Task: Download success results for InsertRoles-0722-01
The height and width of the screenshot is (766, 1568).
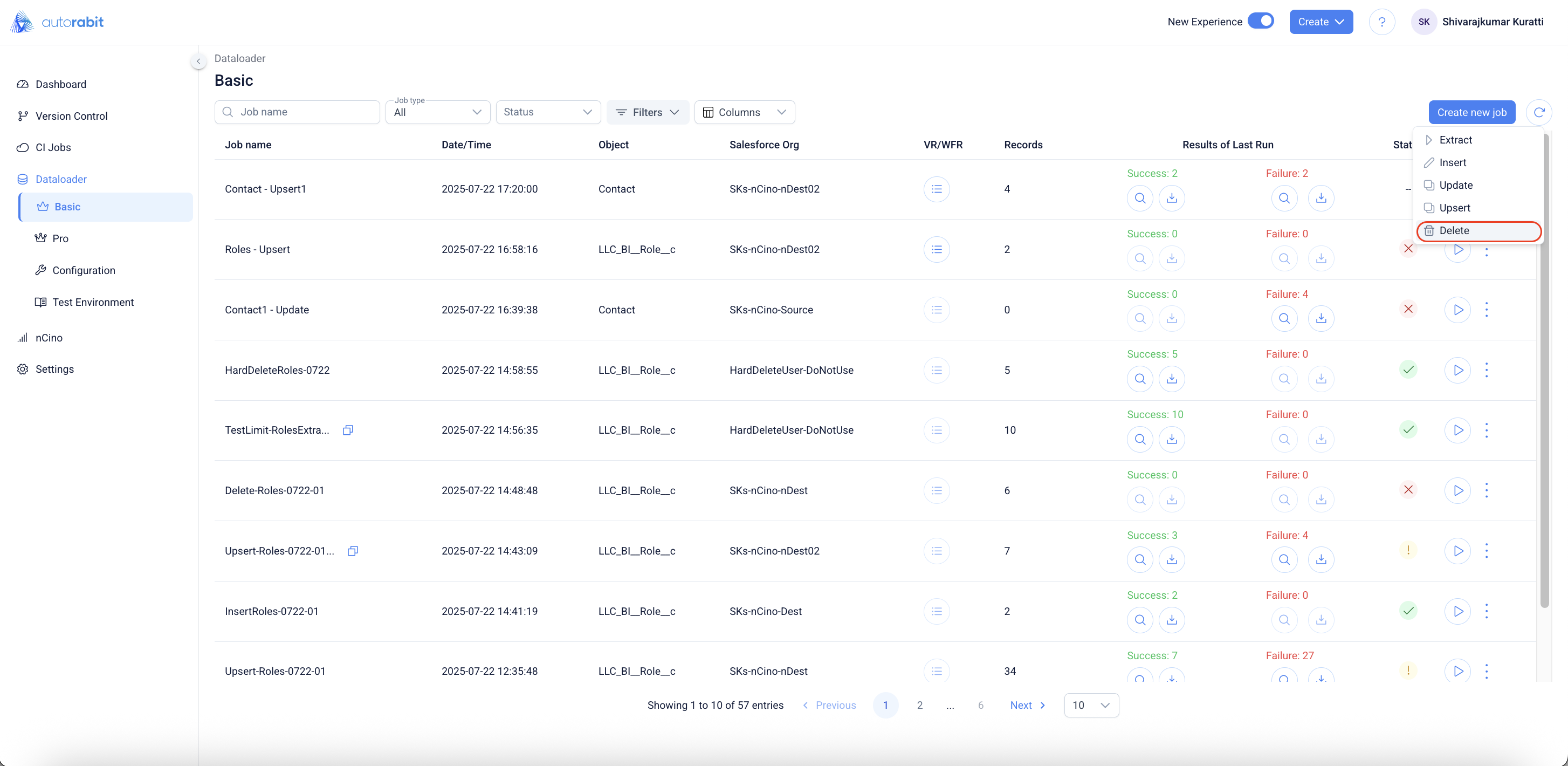Action: pos(1171,619)
